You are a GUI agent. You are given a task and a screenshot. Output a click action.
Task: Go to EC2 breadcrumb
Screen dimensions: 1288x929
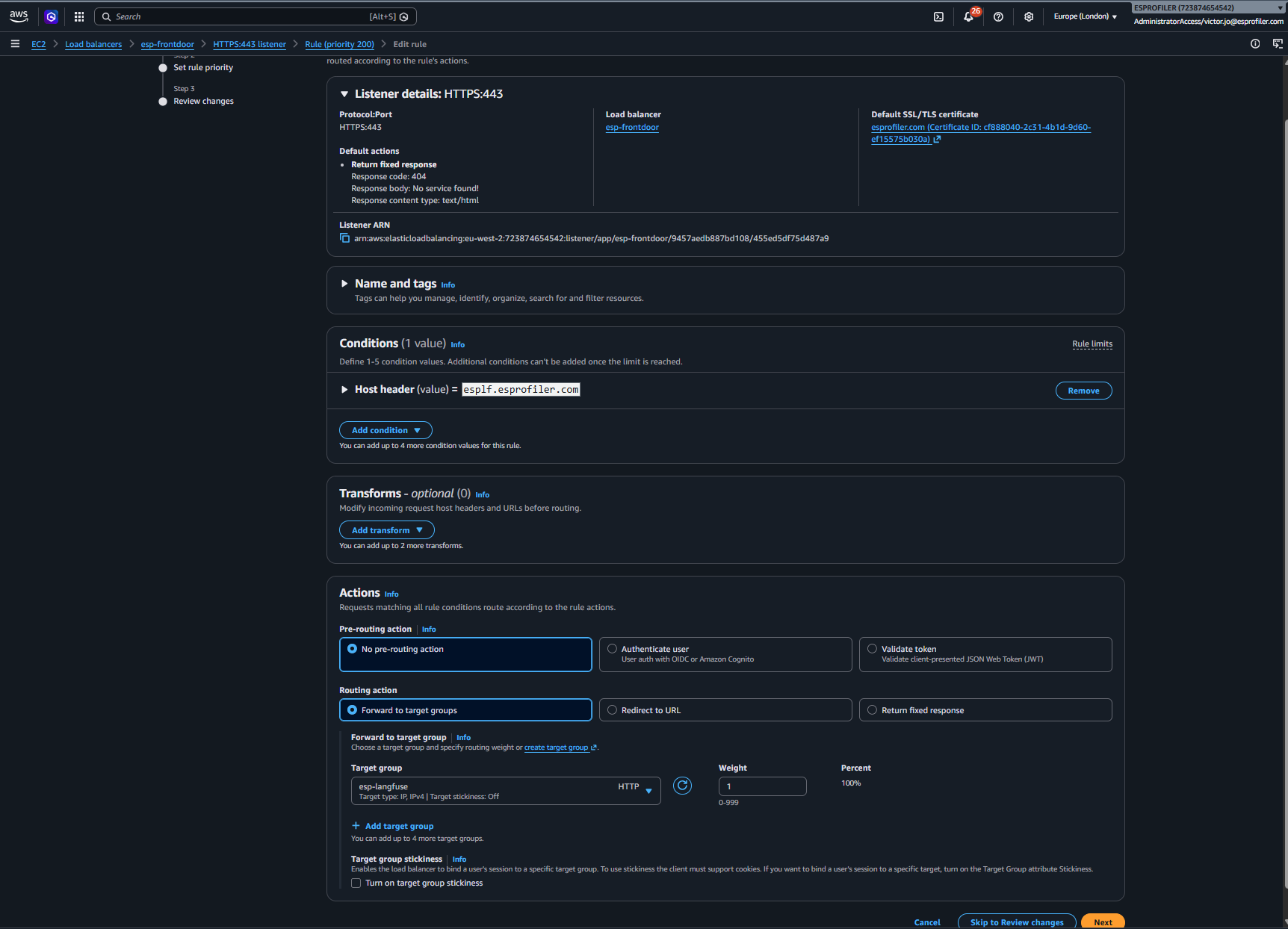tap(39, 45)
